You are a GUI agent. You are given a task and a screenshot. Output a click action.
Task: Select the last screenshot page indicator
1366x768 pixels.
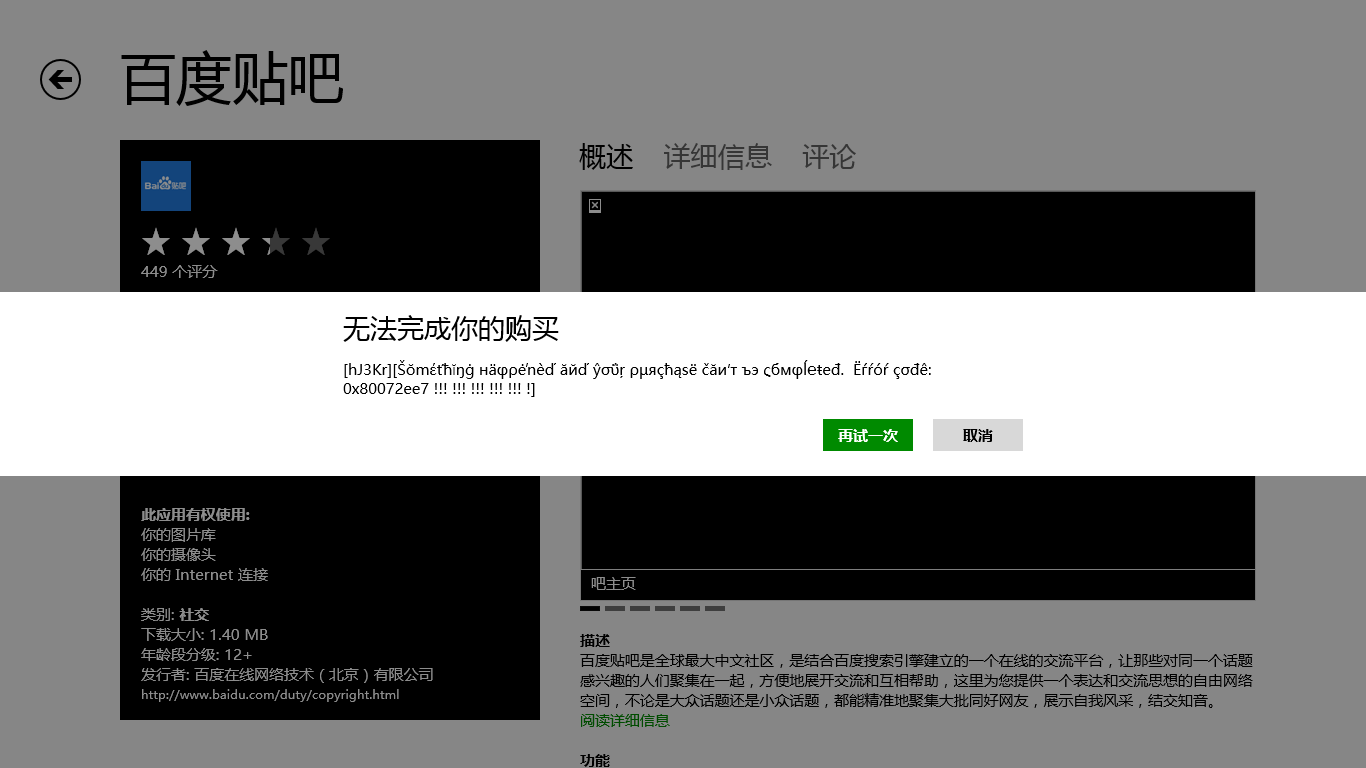pyautogui.click(x=715, y=608)
